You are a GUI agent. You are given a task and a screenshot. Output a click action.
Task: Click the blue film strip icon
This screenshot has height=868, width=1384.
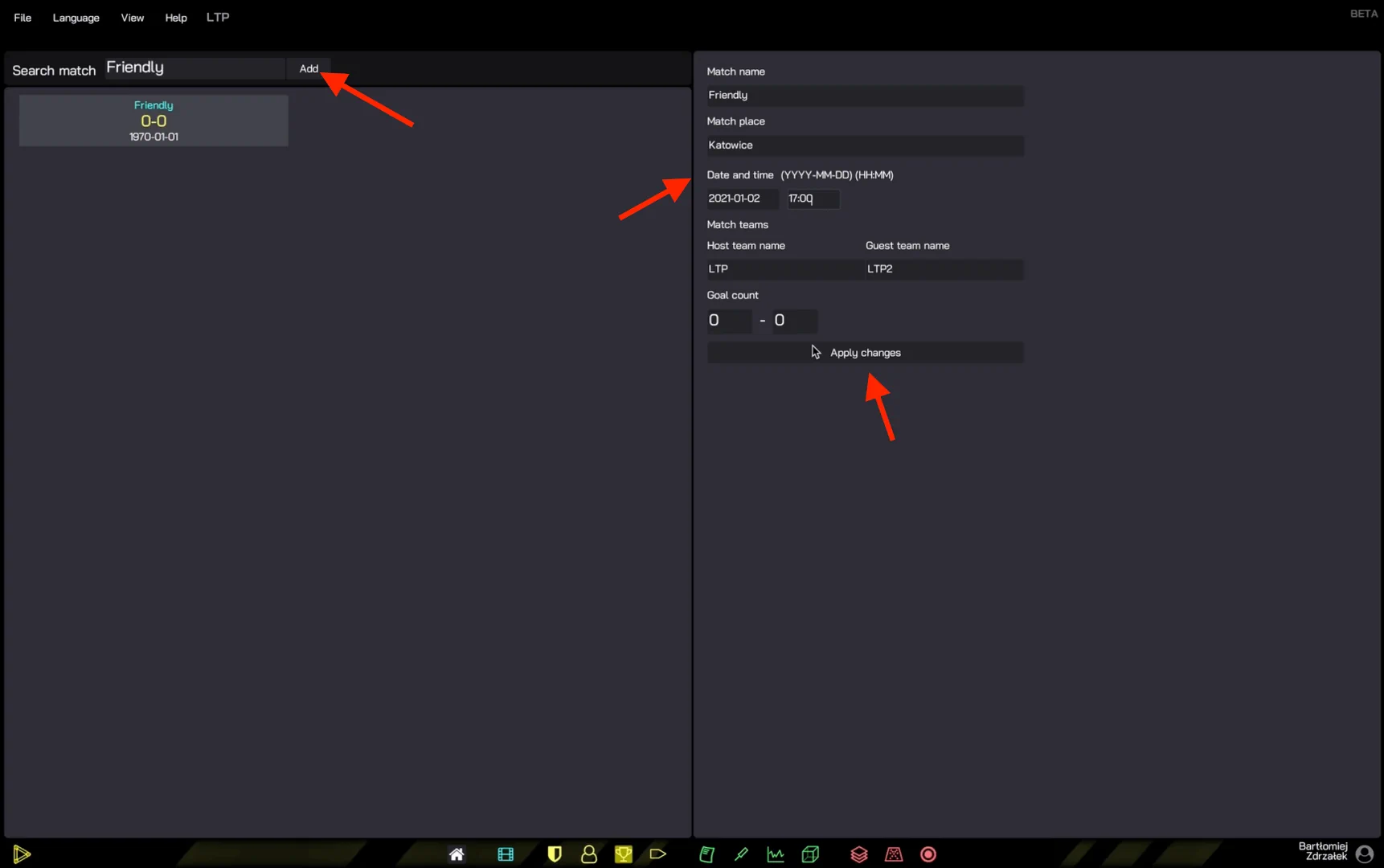tap(506, 854)
